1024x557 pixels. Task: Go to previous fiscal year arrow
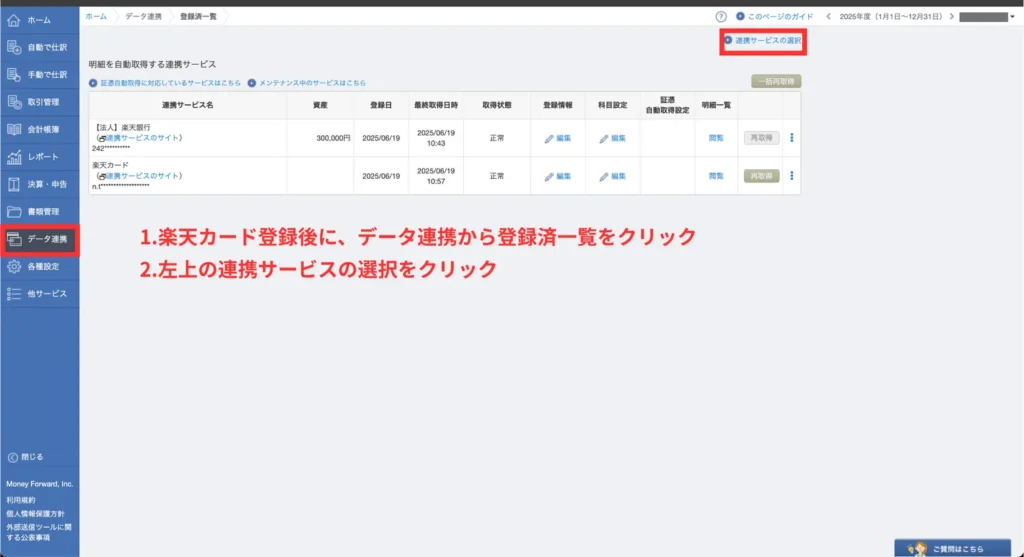828,17
